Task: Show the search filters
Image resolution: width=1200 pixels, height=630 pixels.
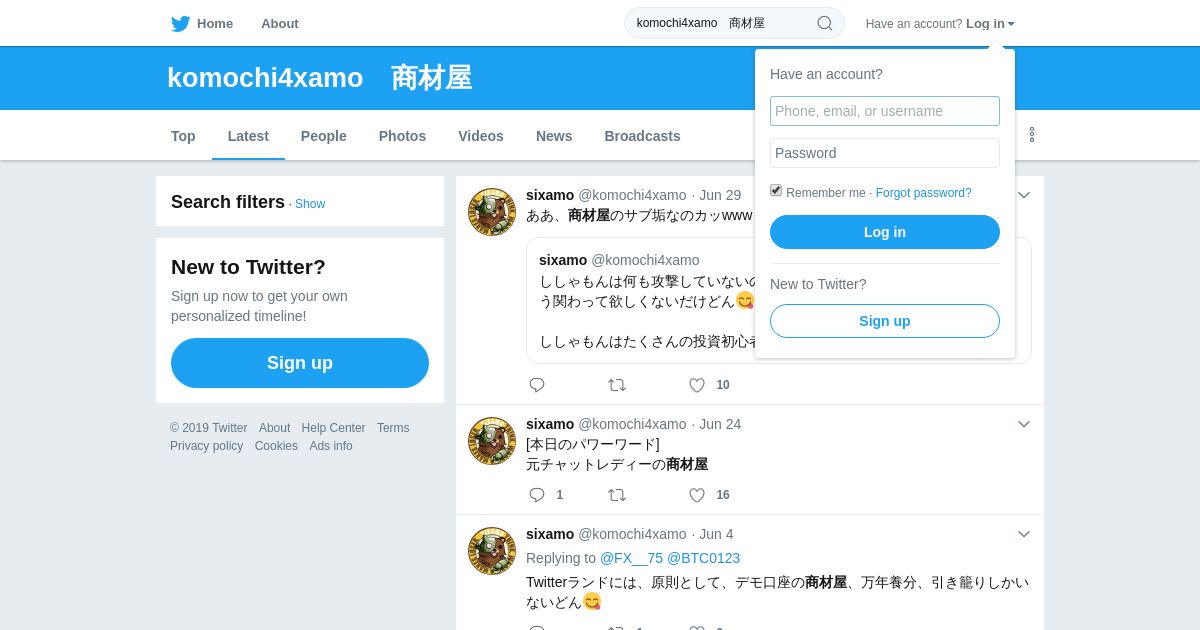Action: (x=310, y=204)
